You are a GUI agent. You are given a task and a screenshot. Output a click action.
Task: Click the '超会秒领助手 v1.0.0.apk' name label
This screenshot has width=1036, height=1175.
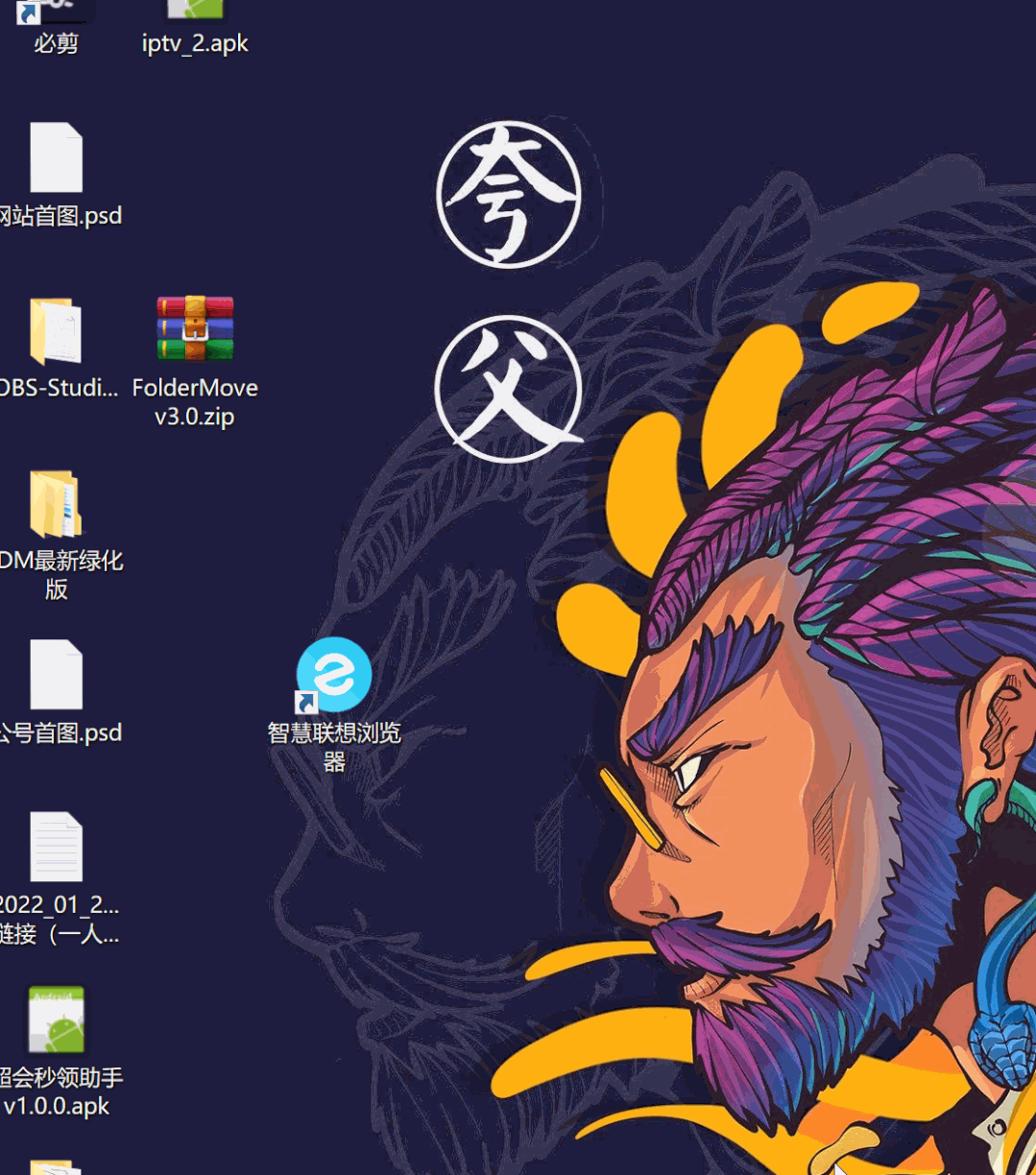(x=61, y=1091)
